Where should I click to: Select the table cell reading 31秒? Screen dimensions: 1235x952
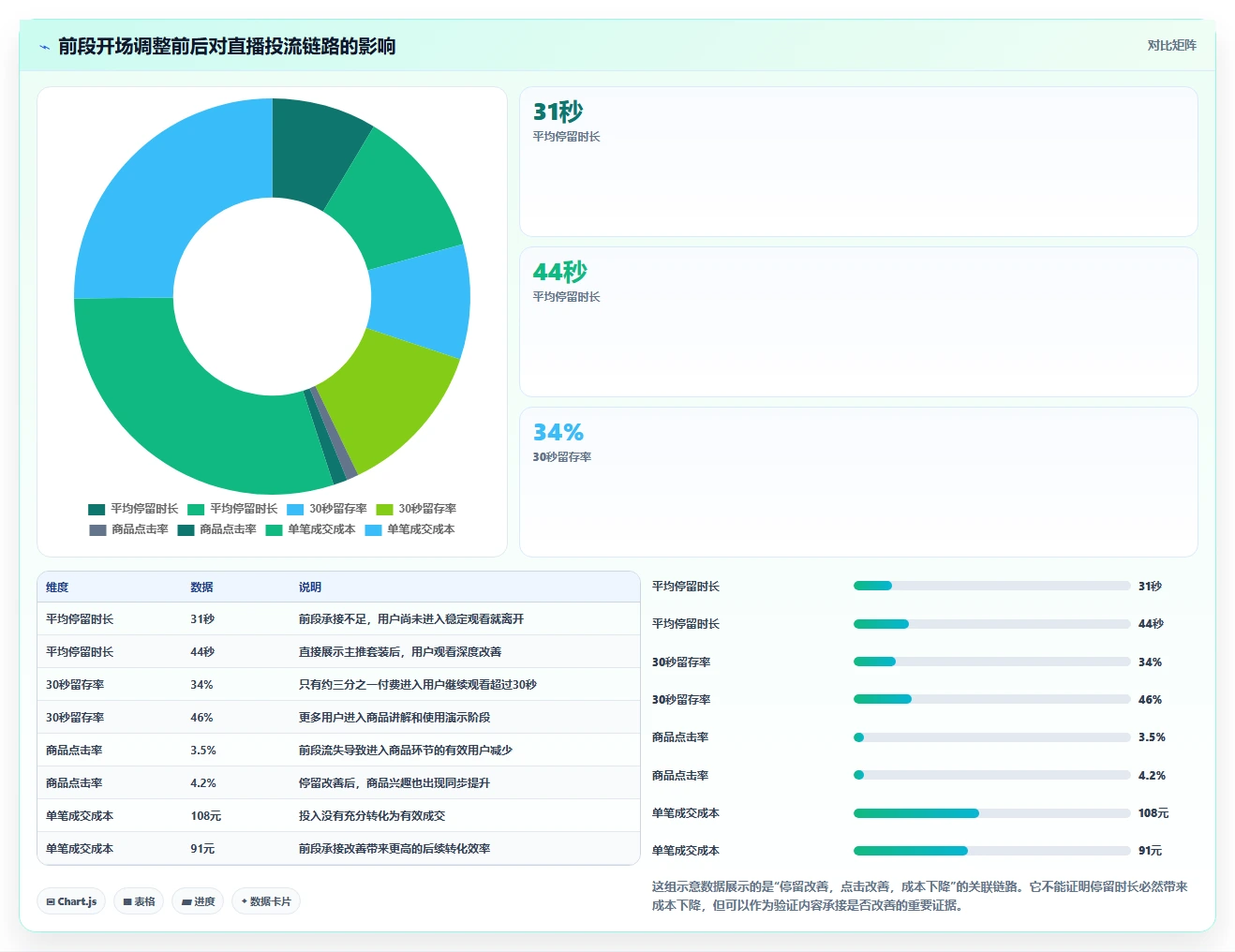[x=202, y=619]
